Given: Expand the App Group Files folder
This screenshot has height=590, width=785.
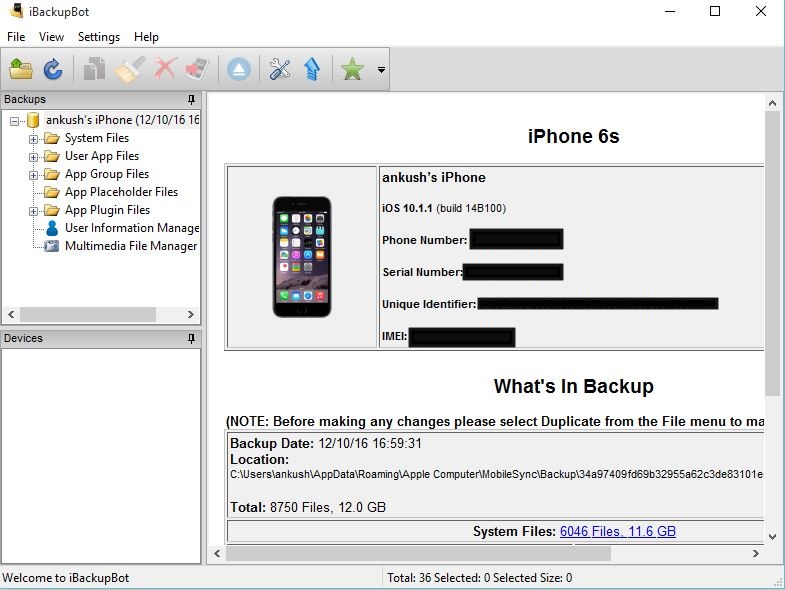Looking at the screenshot, I should [x=33, y=175].
